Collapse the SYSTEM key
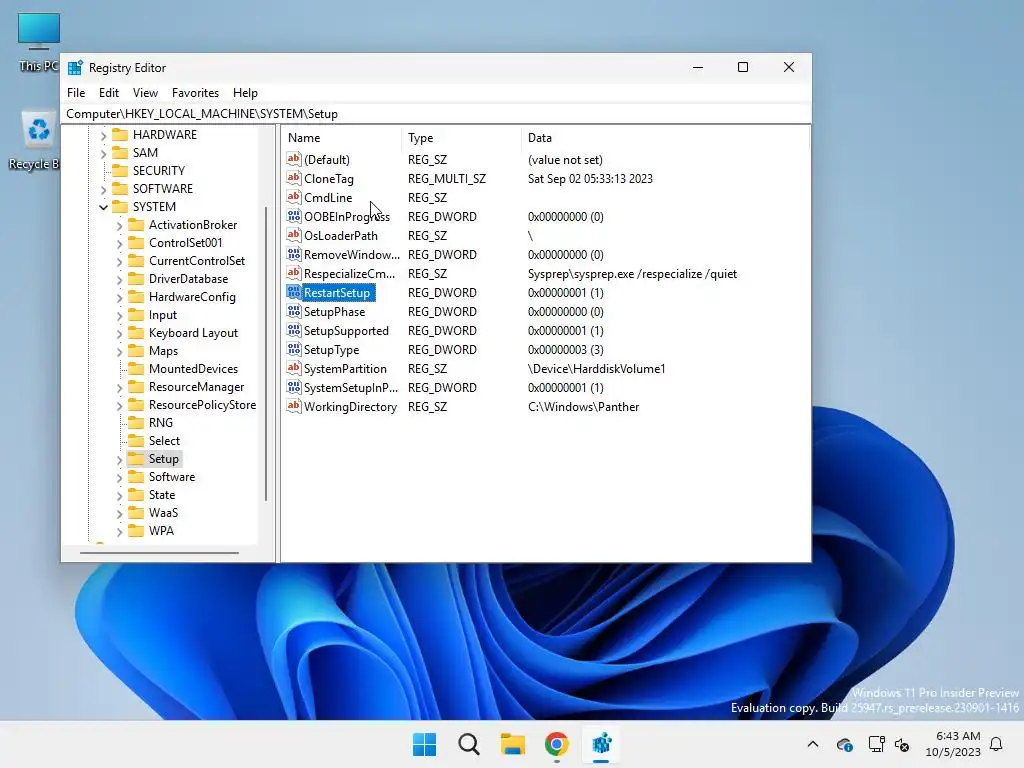The width and height of the screenshot is (1024, 768). coord(103,207)
